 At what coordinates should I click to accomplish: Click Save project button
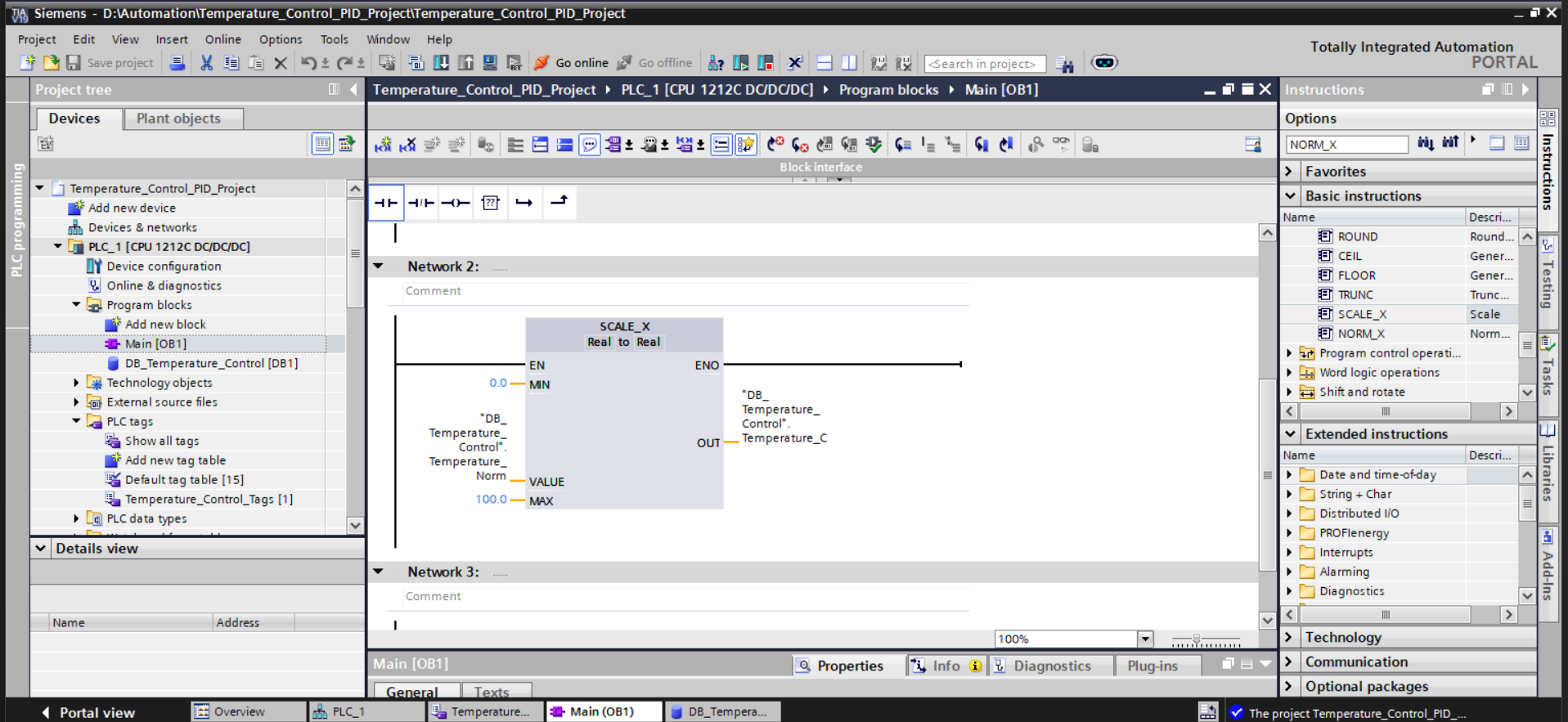click(x=110, y=63)
